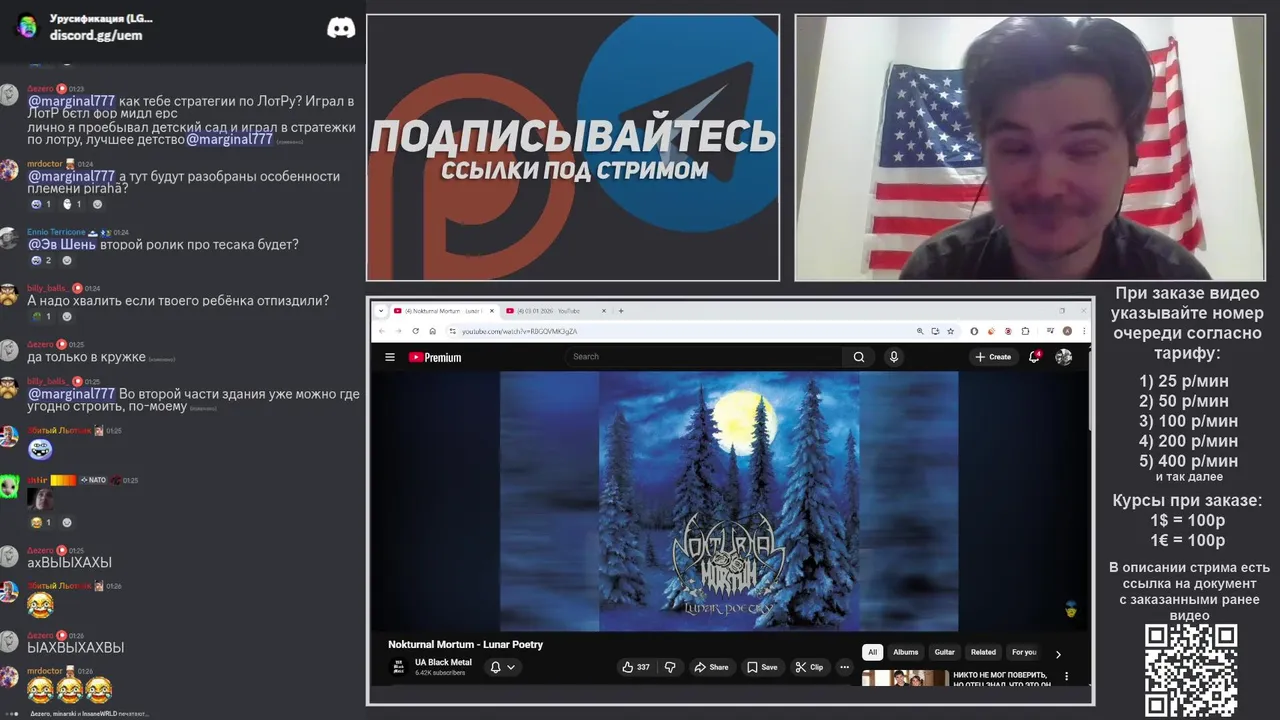Image resolution: width=1280 pixels, height=720 pixels.
Task: Open the browser extensions puzzle icon
Action: (x=1026, y=331)
